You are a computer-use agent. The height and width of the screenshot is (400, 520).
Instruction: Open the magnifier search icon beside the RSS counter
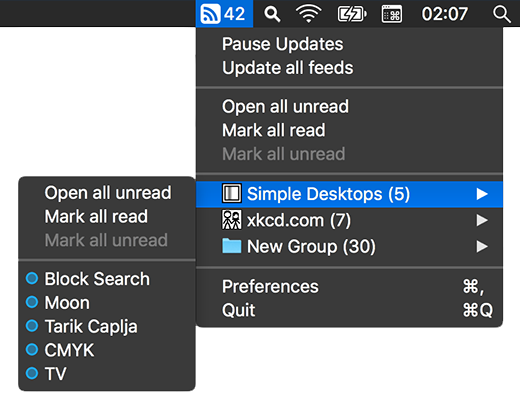pos(272,14)
